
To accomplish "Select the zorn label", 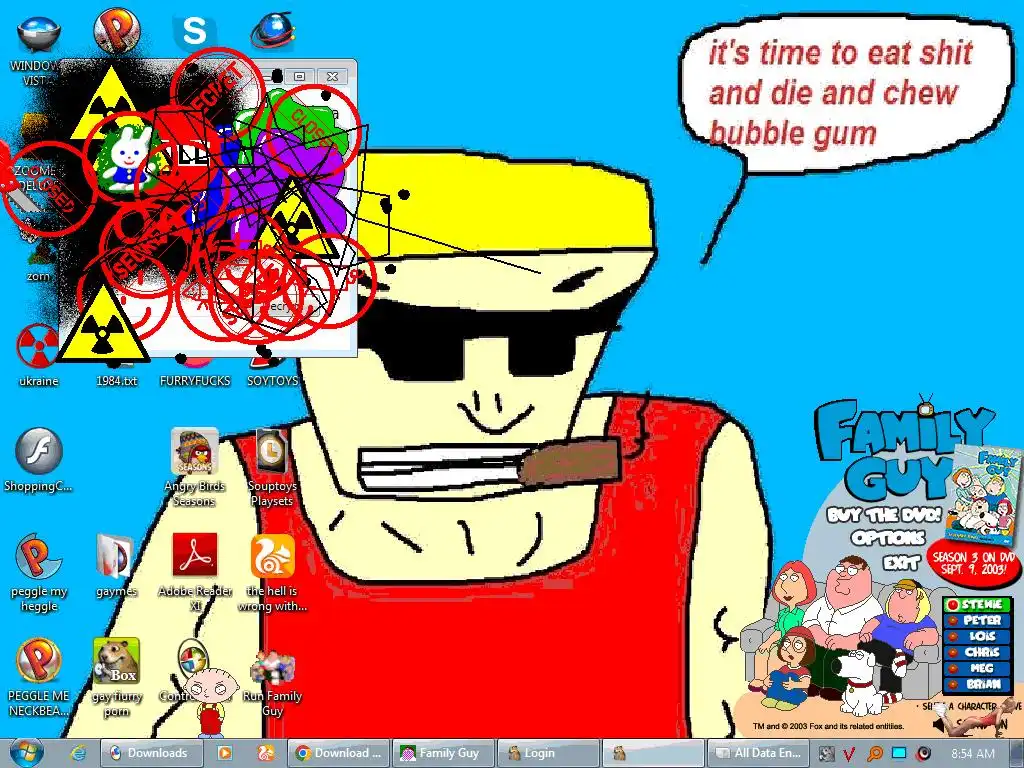I will [38, 276].
